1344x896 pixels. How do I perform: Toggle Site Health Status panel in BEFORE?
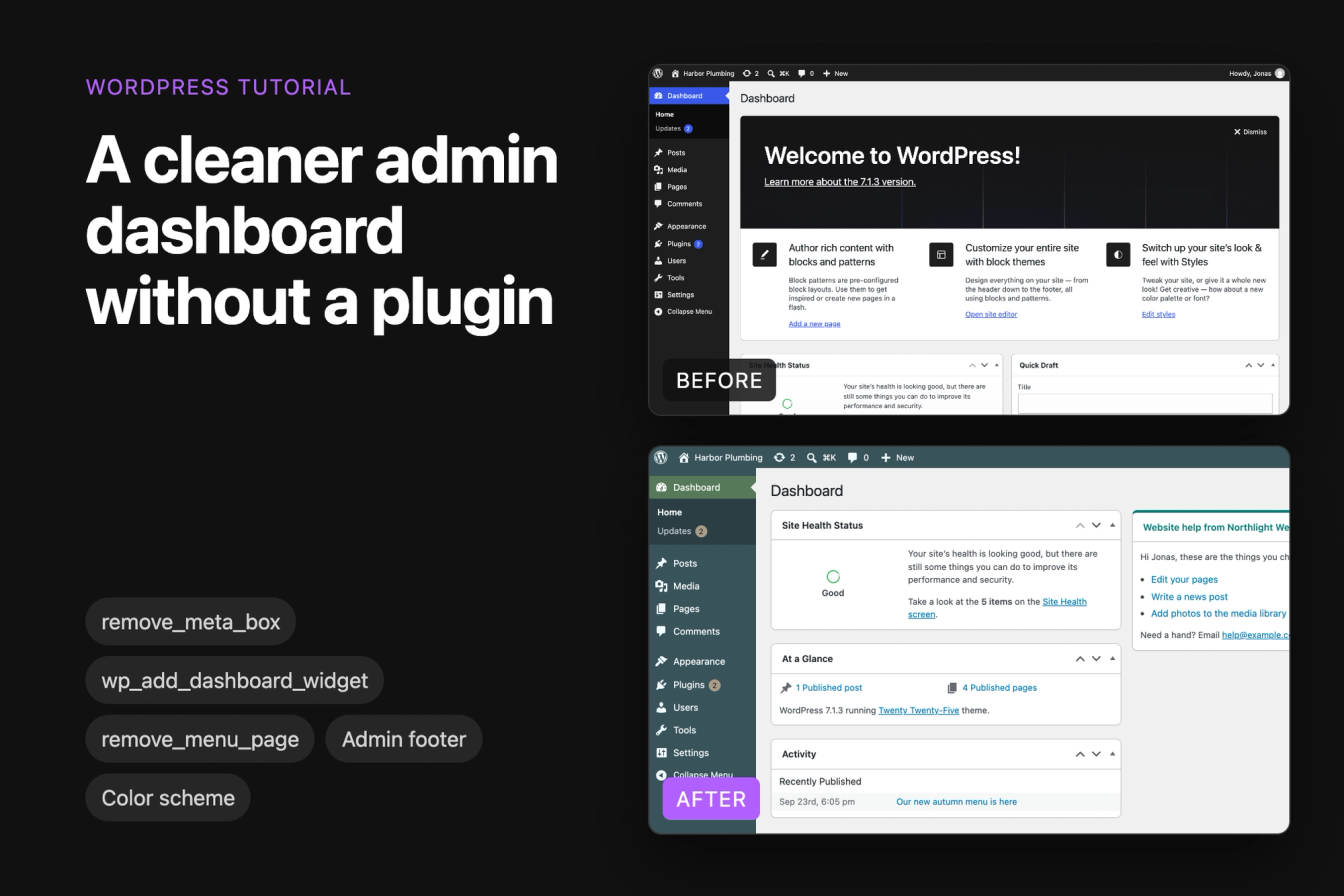tap(997, 365)
